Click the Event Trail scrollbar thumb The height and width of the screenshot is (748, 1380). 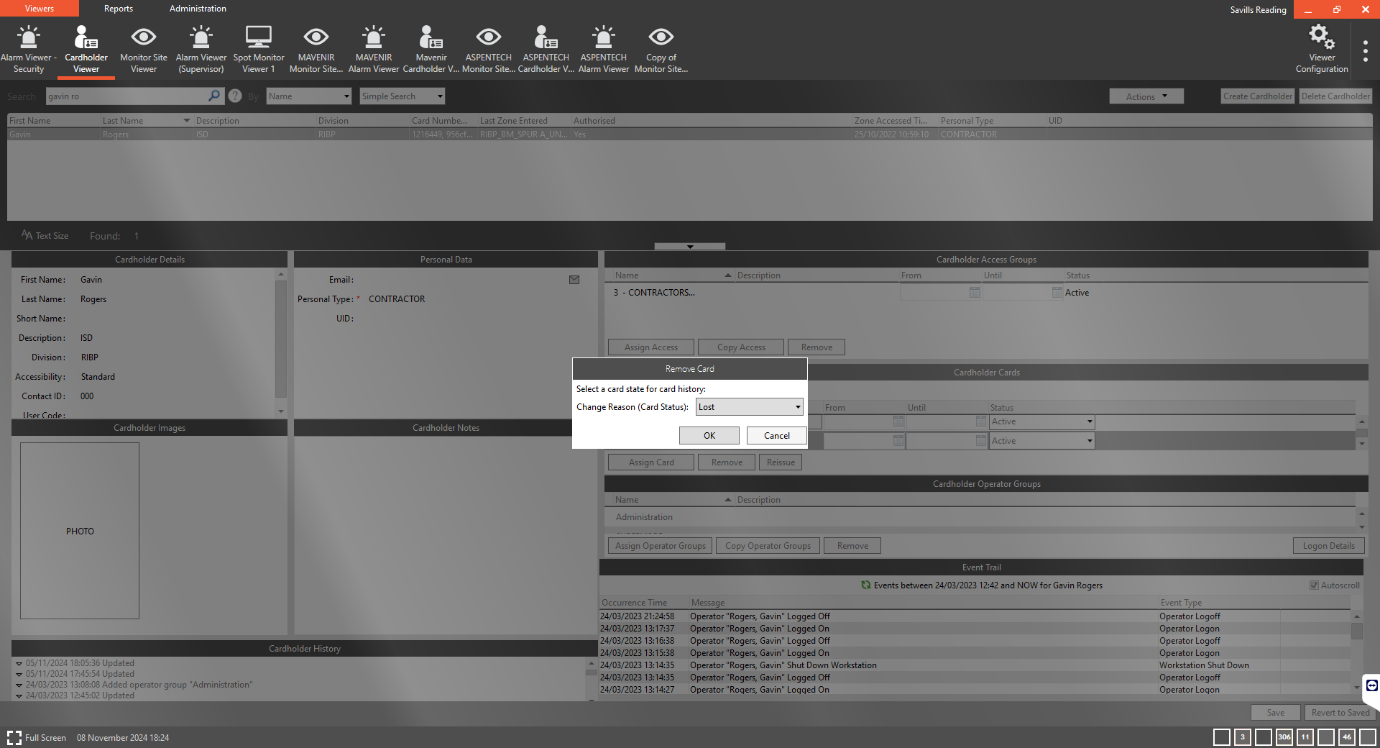tap(1357, 630)
